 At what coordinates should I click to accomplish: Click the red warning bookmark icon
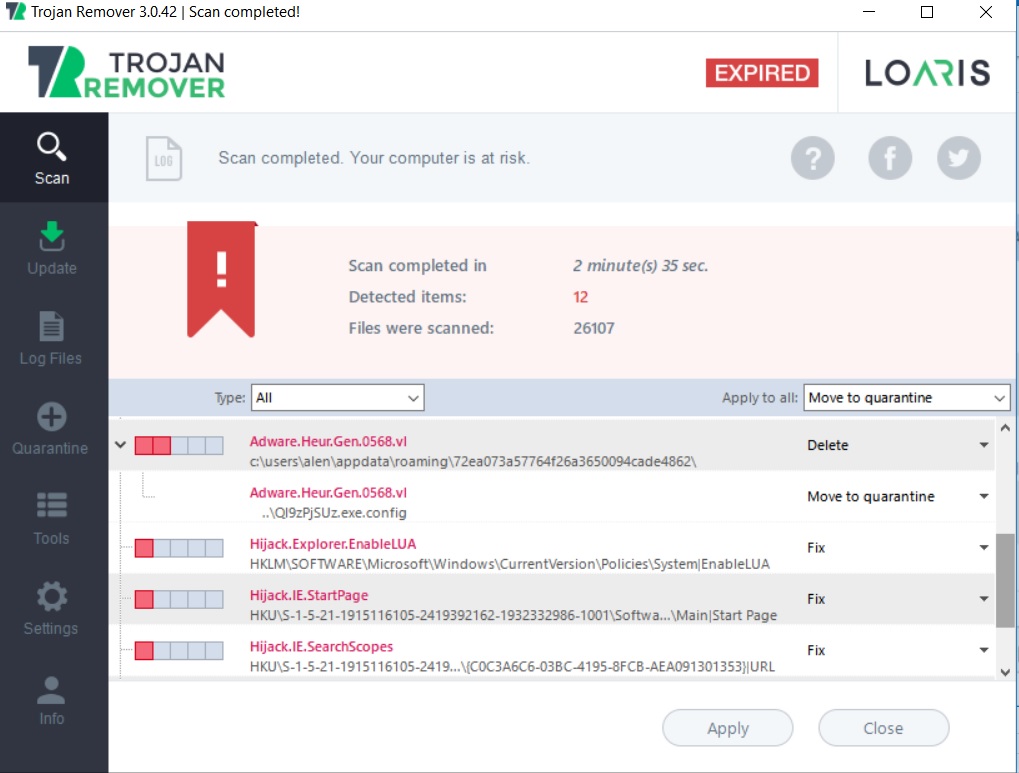(222, 279)
